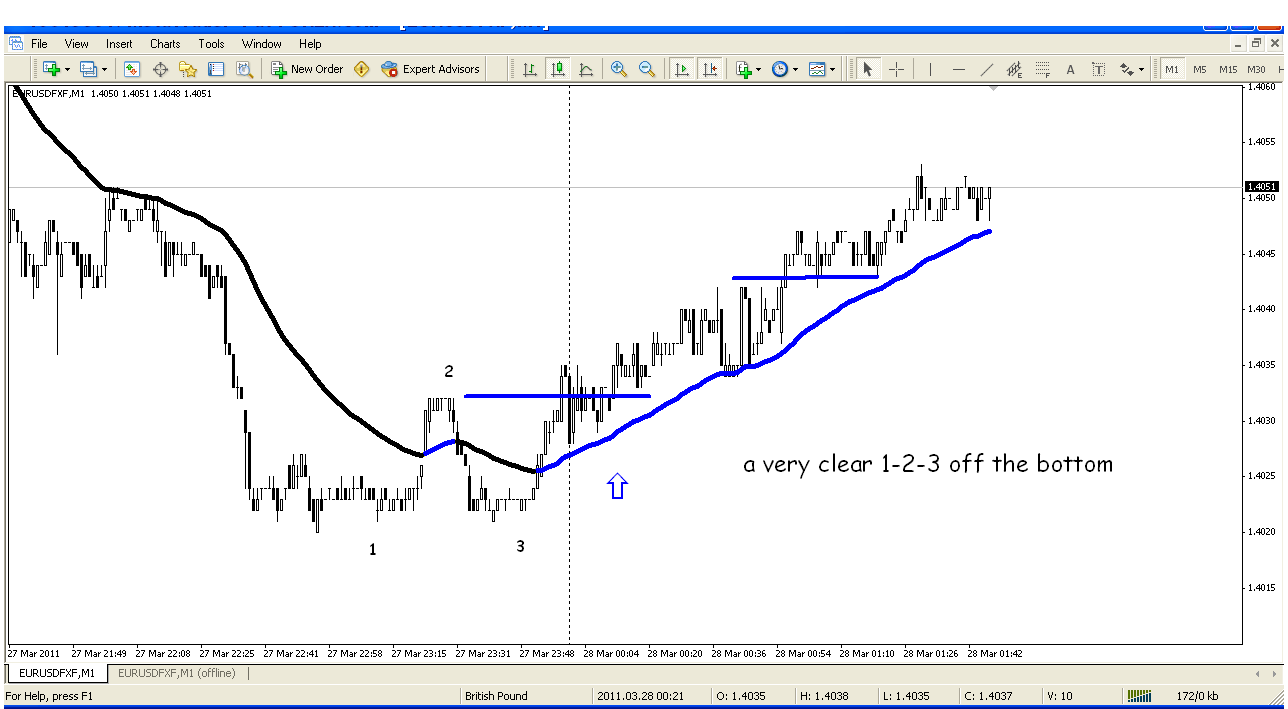Toggle chart Auto Scroll
Viewport: 1288px width, 709px height.
[x=682, y=69]
